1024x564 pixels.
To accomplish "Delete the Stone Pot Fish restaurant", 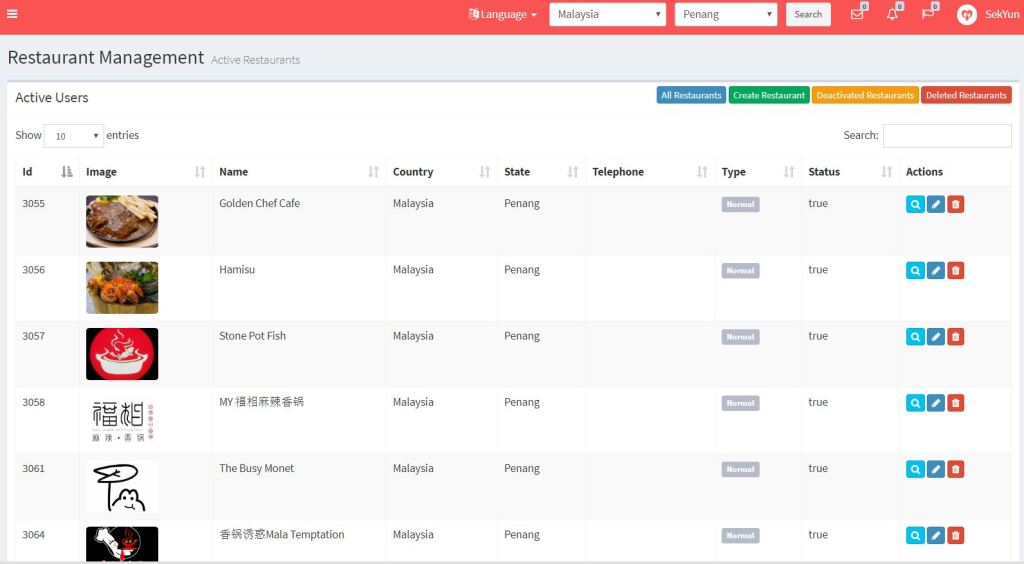I will (955, 337).
